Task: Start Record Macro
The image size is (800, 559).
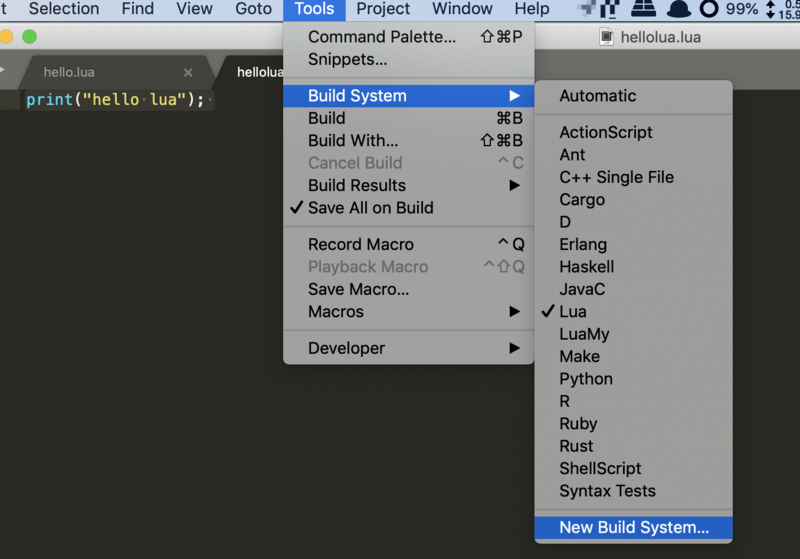Action: [x=409, y=245]
